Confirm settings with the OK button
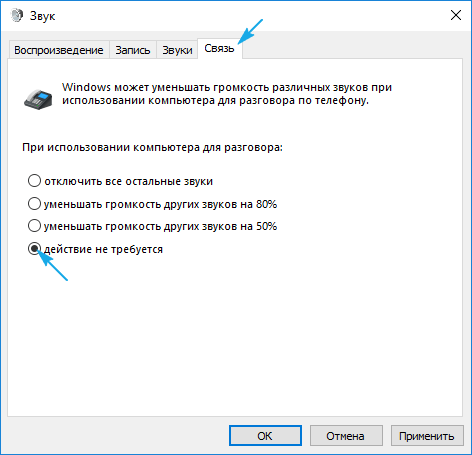This screenshot has width=472, height=455. pyautogui.click(x=265, y=436)
